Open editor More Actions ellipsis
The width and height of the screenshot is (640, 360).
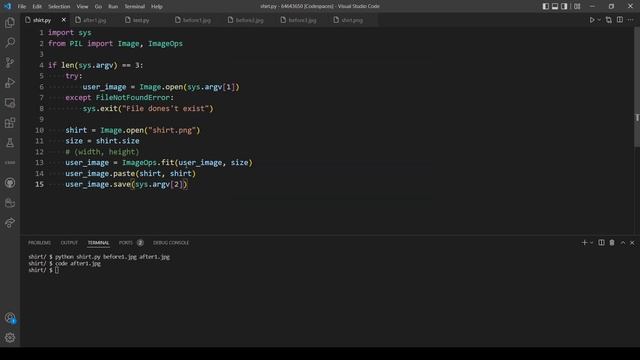tap(631, 20)
